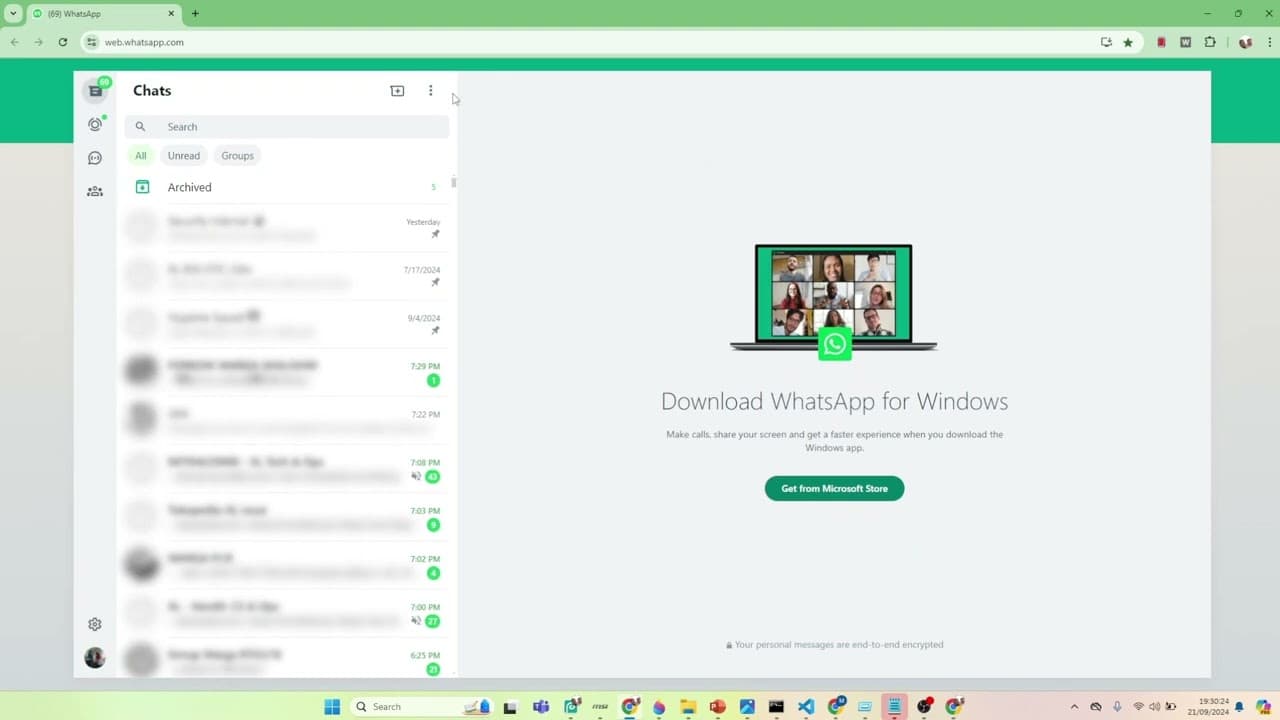Open PowerPoint from the taskbar

pos(717,707)
